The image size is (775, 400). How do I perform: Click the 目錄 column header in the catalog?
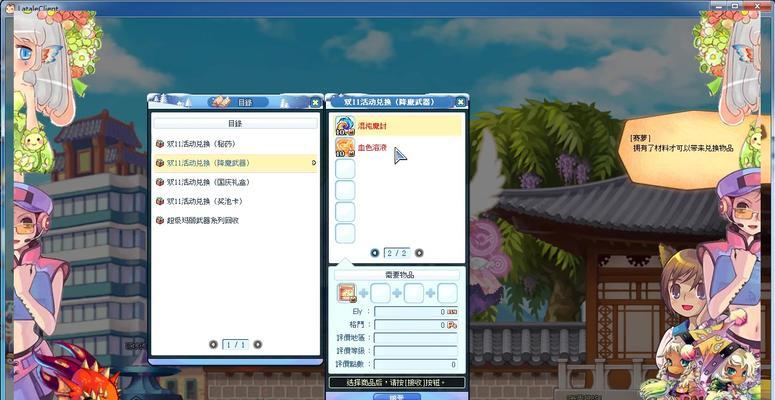coord(235,124)
